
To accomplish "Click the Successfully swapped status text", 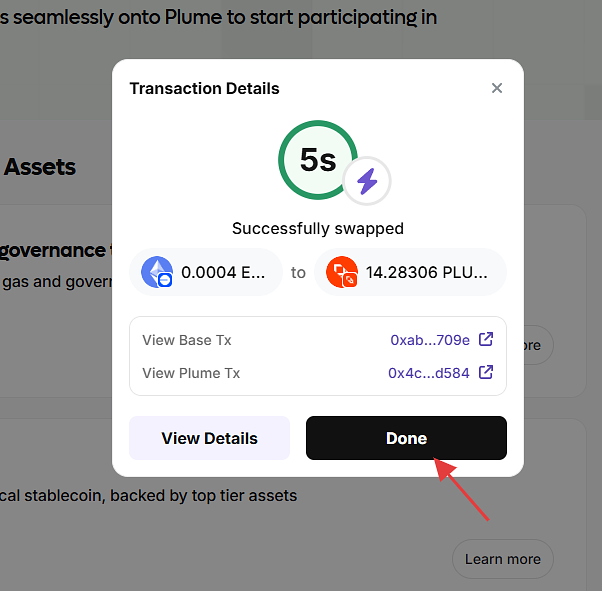I will [x=318, y=228].
